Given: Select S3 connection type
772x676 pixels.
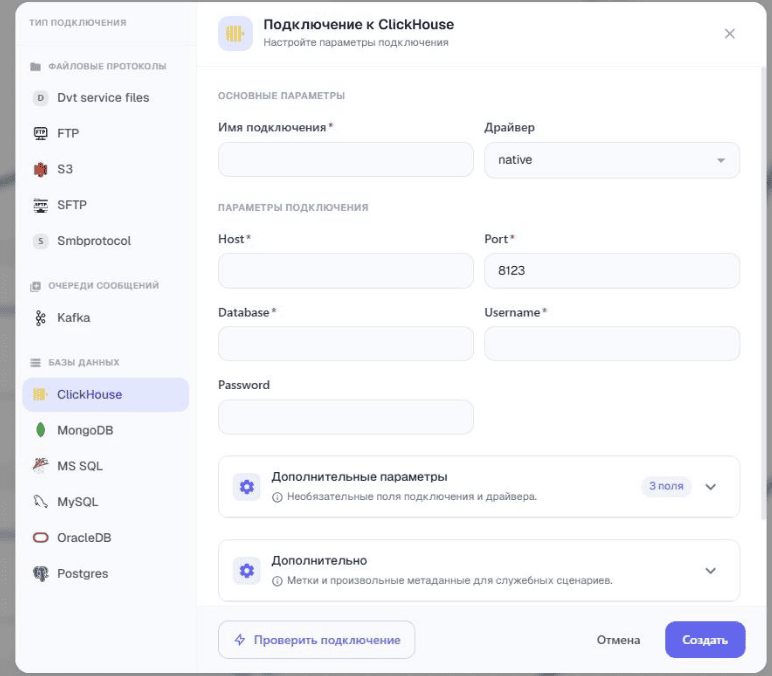Looking at the screenshot, I should [105, 169].
